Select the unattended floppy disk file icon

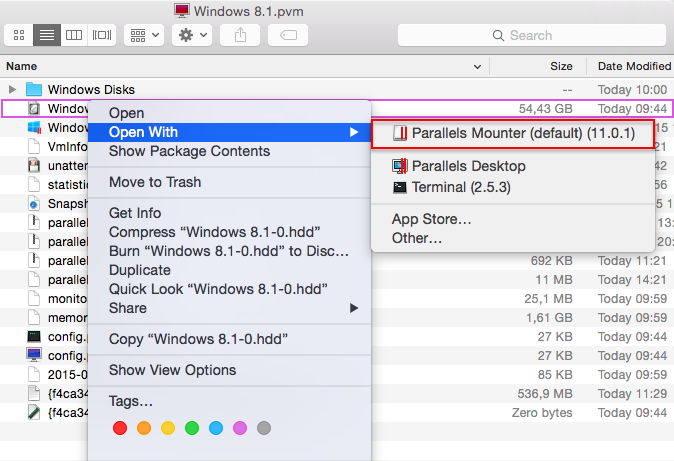[x=34, y=165]
